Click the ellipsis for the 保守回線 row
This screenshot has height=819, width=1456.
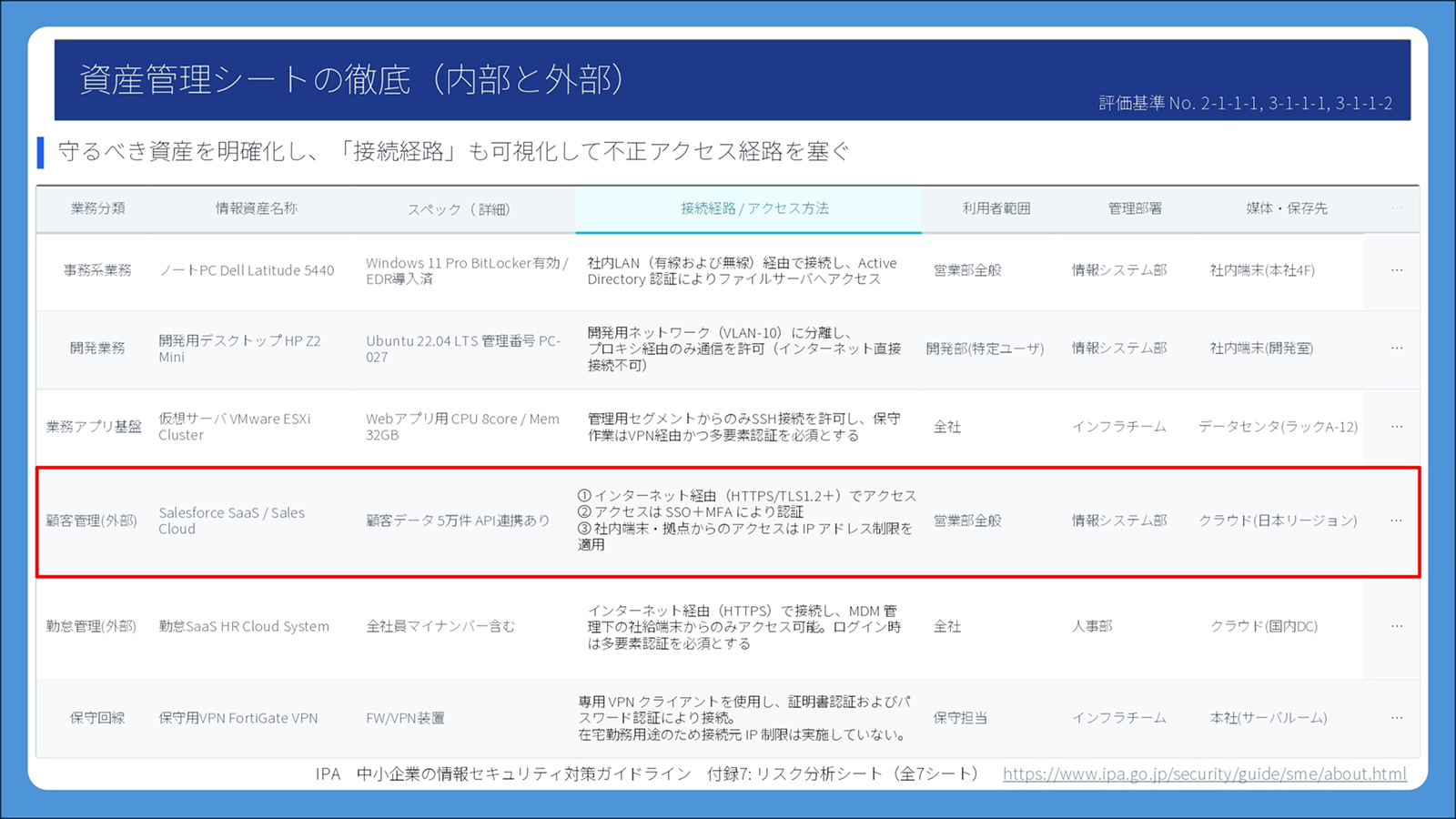pos(1396,718)
